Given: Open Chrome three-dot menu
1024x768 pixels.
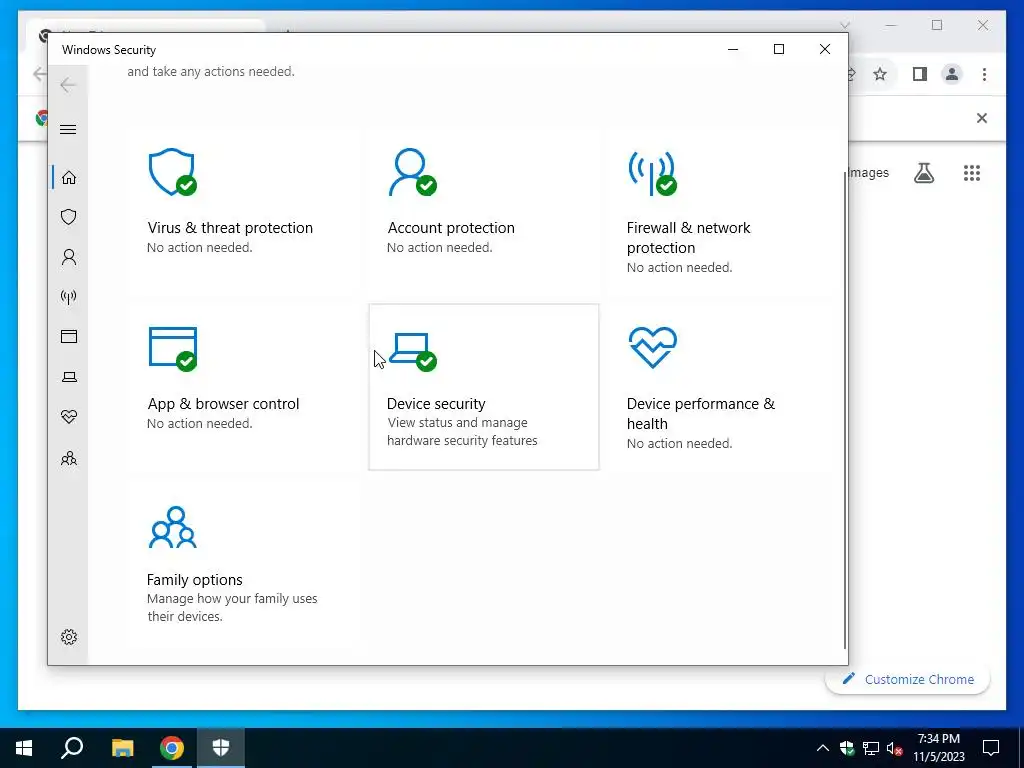Looking at the screenshot, I should (984, 74).
